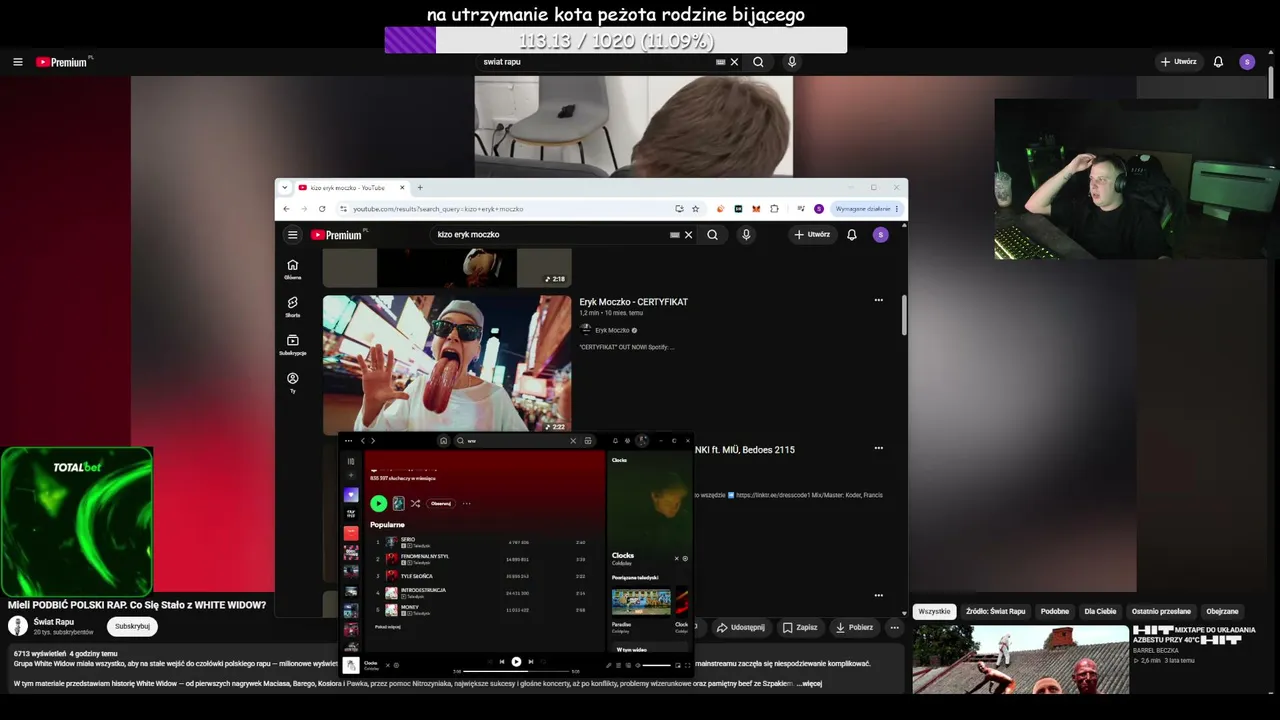
Task: Open the Chrome extensions puzzle menu
Action: coord(774,209)
